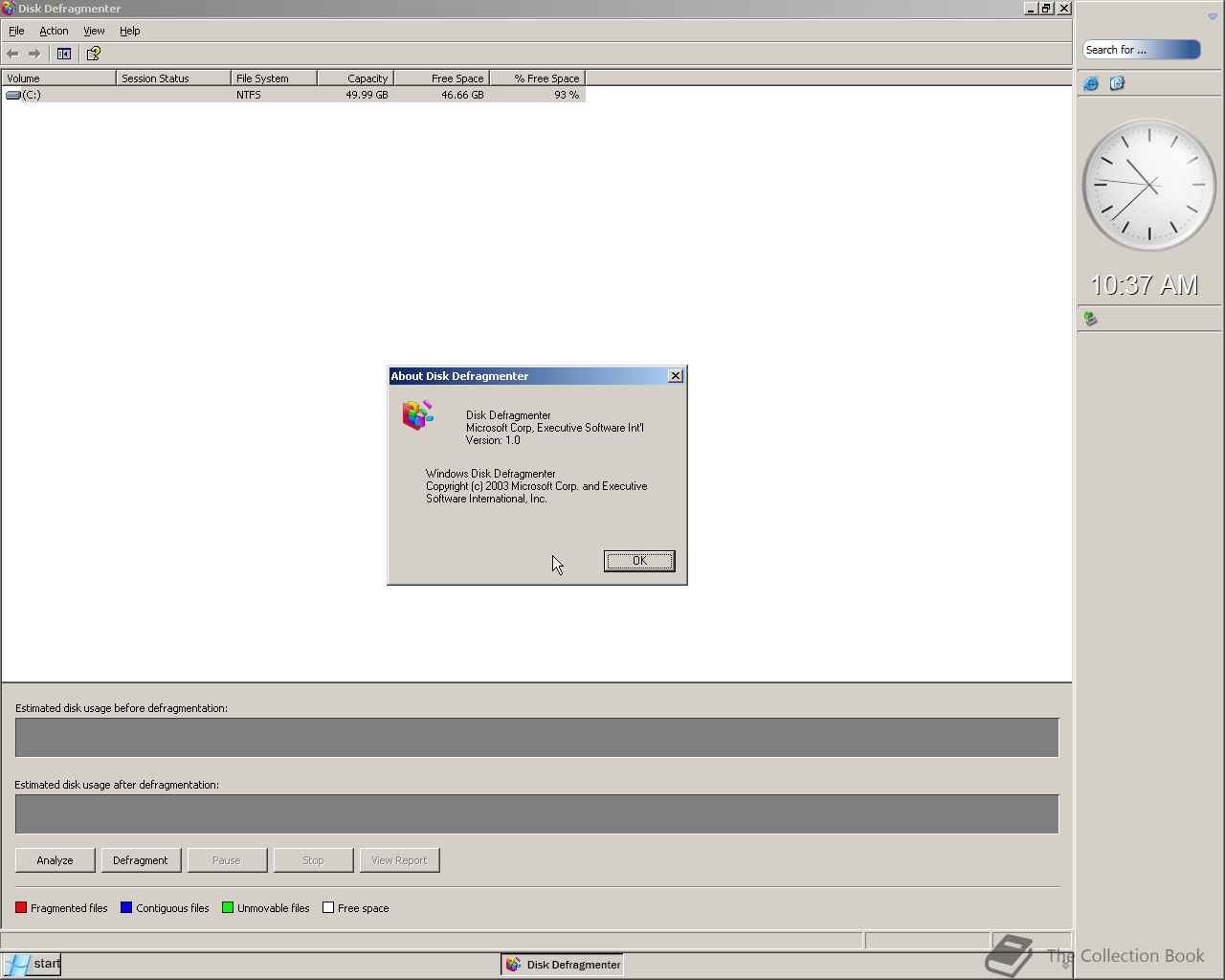The width and height of the screenshot is (1225, 980).
Task: Click the Free Space column header
Action: click(441, 78)
